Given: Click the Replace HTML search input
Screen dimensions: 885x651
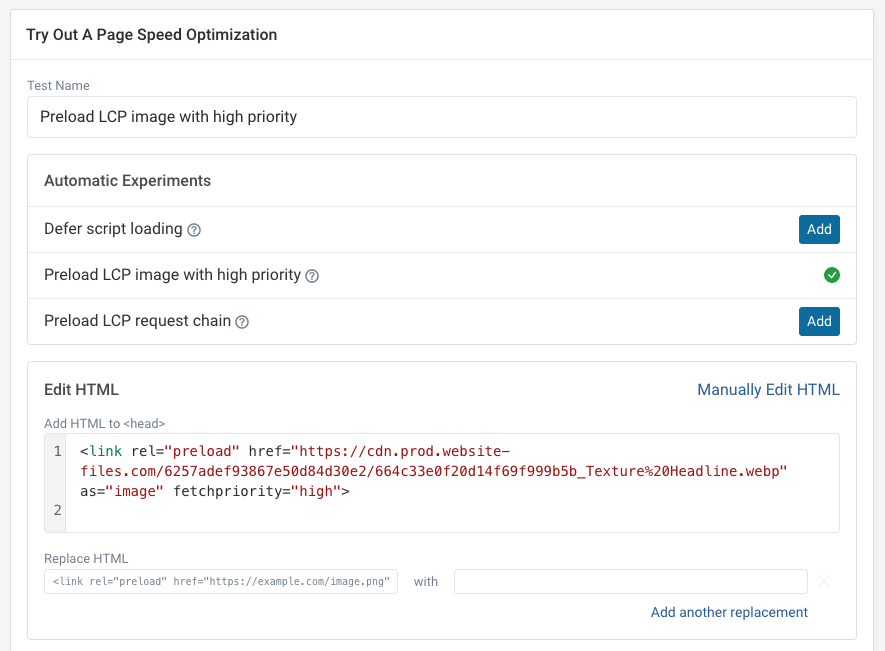Looking at the screenshot, I should click(x=221, y=582).
